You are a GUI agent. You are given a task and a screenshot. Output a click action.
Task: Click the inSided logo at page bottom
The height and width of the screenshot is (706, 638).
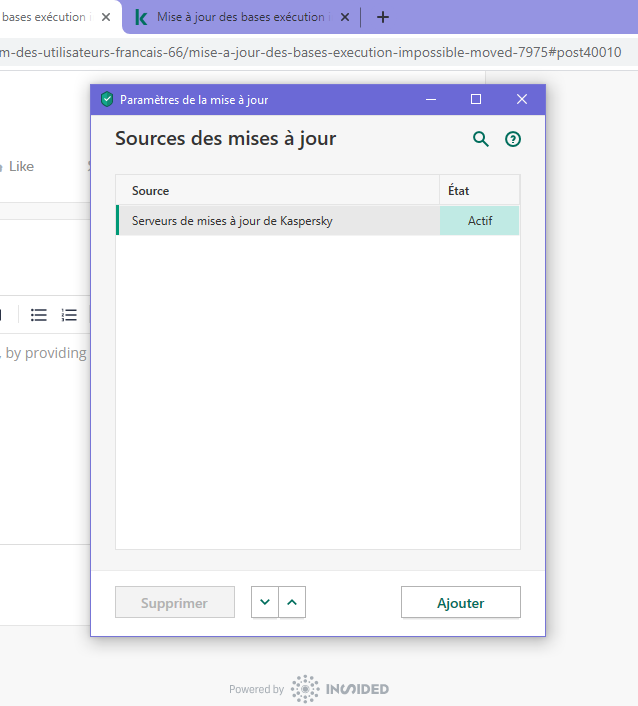click(340, 689)
